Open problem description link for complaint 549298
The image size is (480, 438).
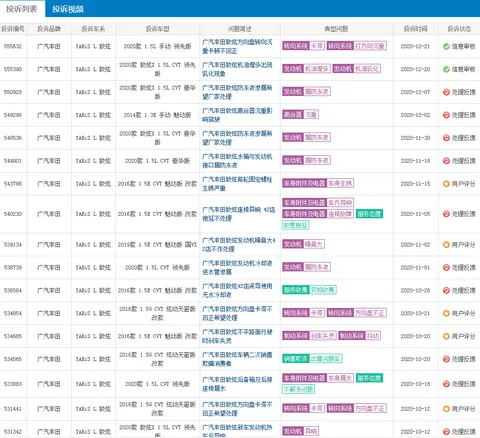pyautogui.click(x=237, y=115)
